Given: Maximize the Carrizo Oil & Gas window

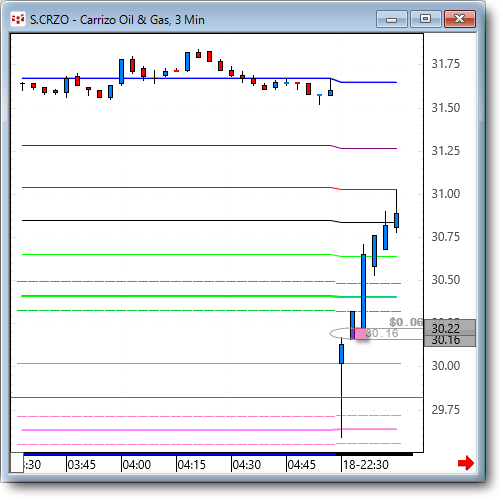Looking at the screenshot, I should click(425, 19).
